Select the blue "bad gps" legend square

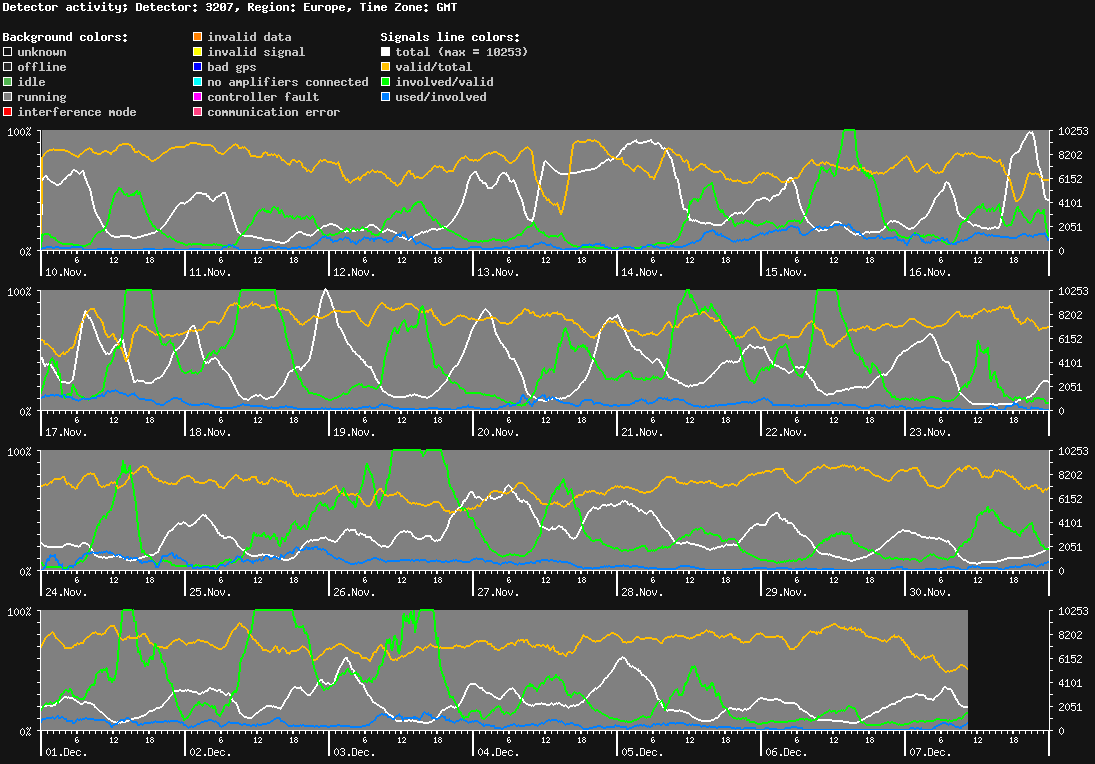[x=197, y=66]
